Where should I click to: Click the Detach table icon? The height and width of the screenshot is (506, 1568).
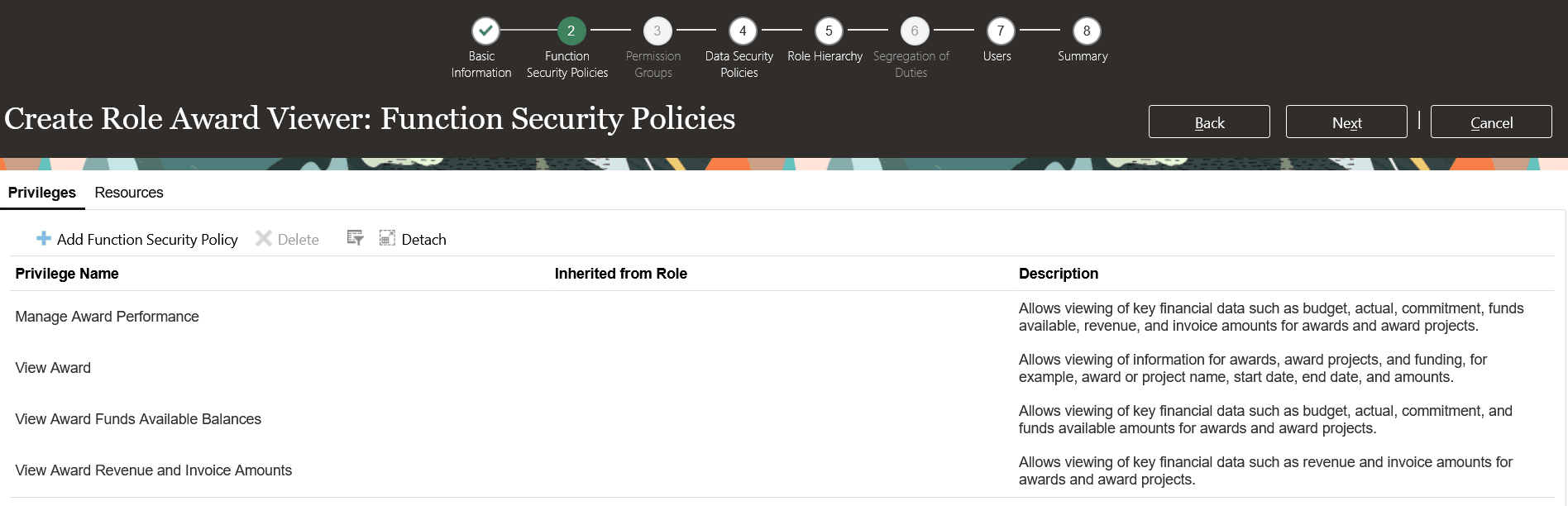387,238
